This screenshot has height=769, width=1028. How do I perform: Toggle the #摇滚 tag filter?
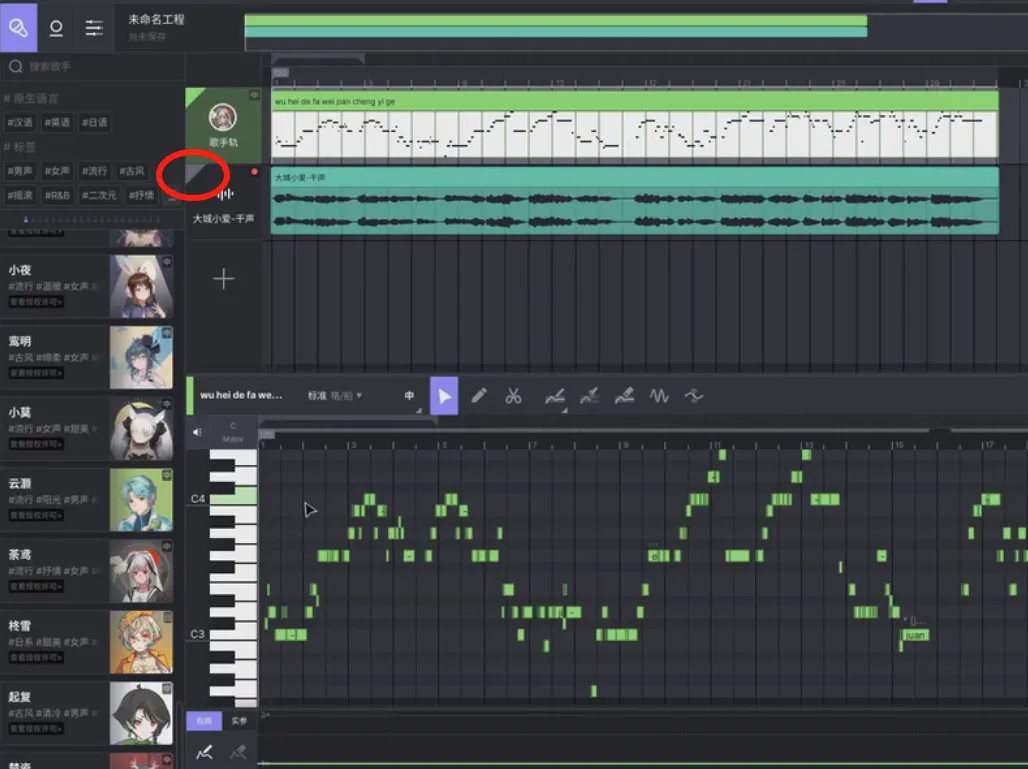[x=20, y=195]
